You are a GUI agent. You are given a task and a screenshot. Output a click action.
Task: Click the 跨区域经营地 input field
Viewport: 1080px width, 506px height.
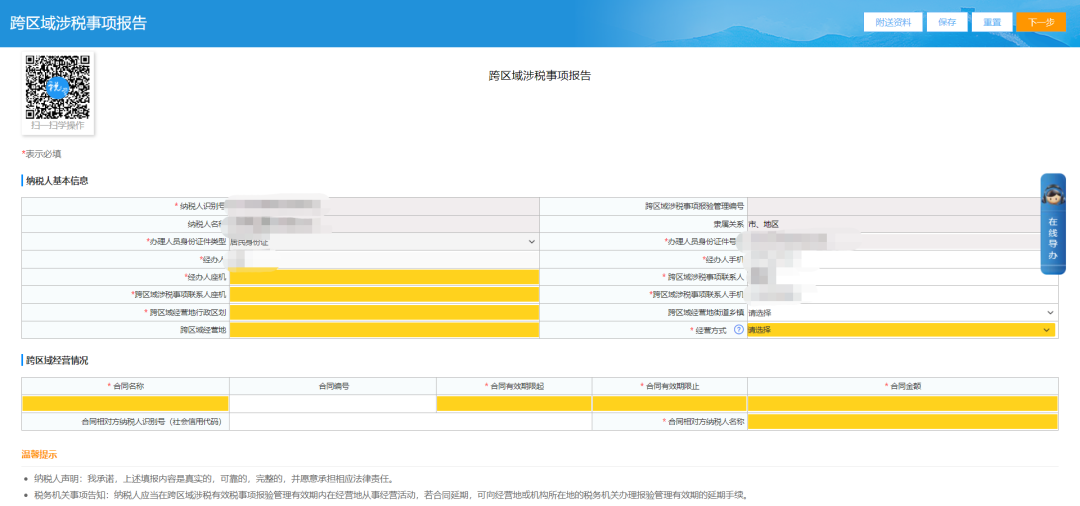tap(384, 330)
